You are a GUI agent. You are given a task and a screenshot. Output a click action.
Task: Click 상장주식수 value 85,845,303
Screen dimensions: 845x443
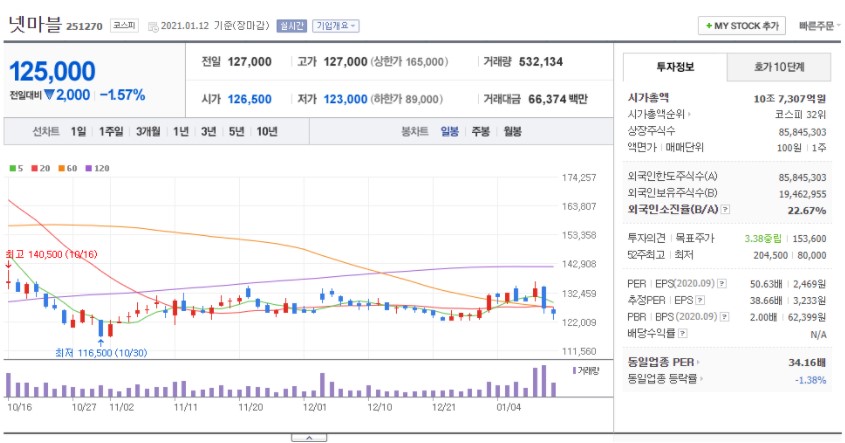(802, 132)
